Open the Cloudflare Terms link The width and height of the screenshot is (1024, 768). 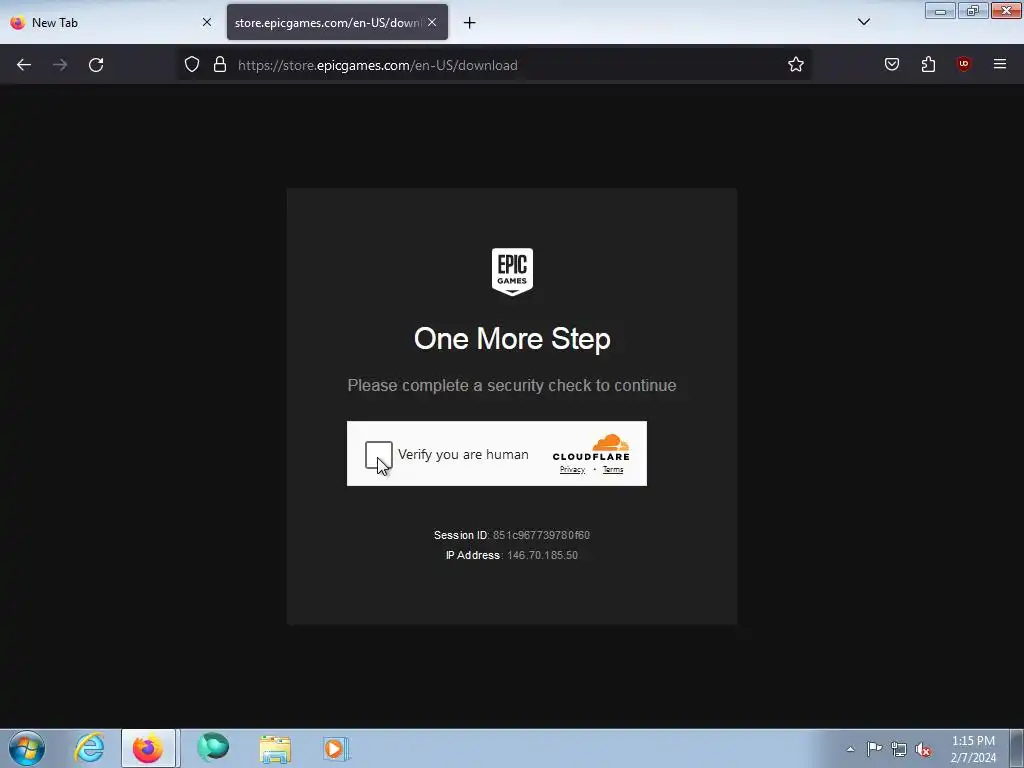coord(613,470)
